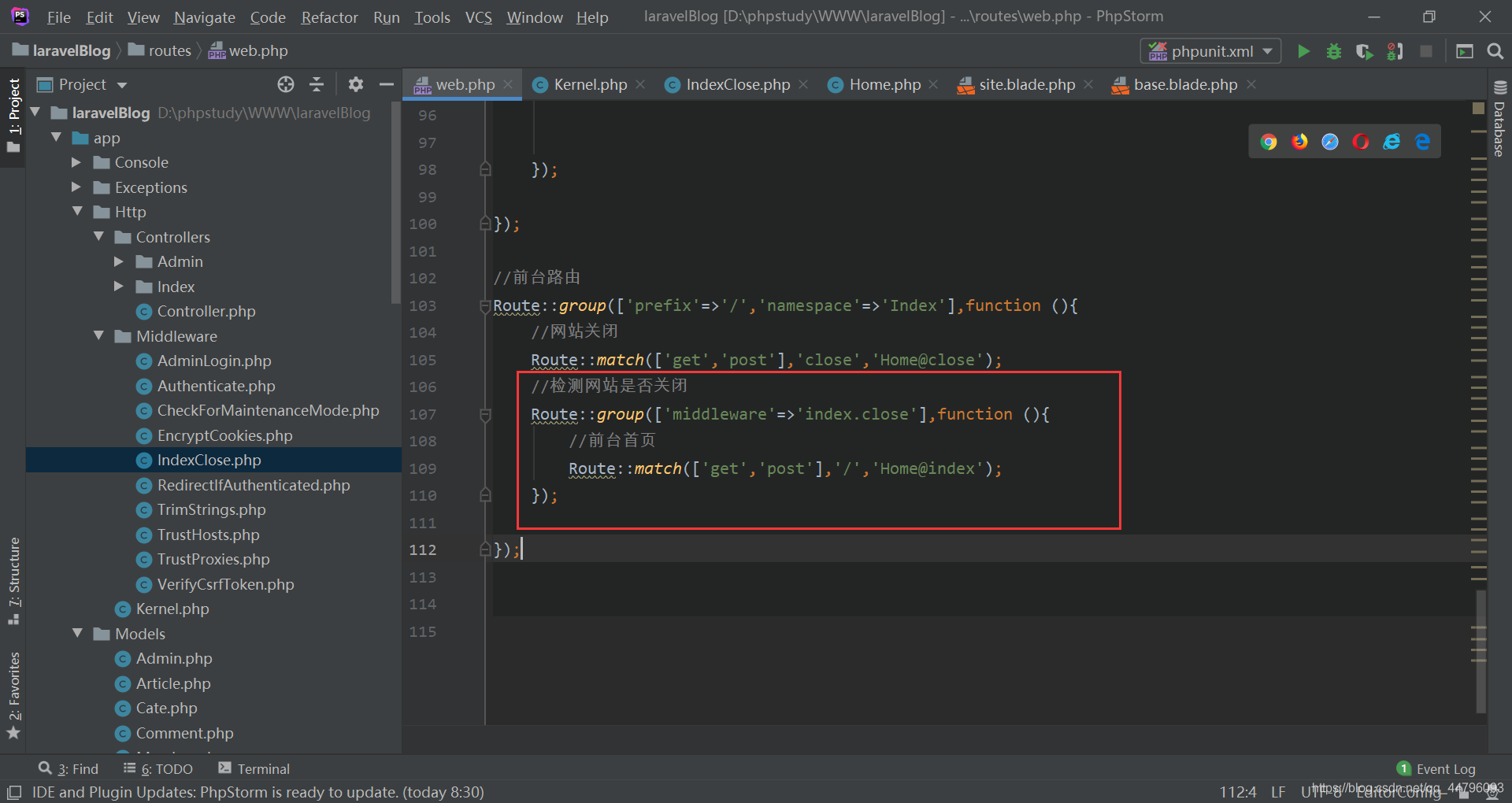
Task: Close the IndexClose.php editor tab
Action: [803, 84]
